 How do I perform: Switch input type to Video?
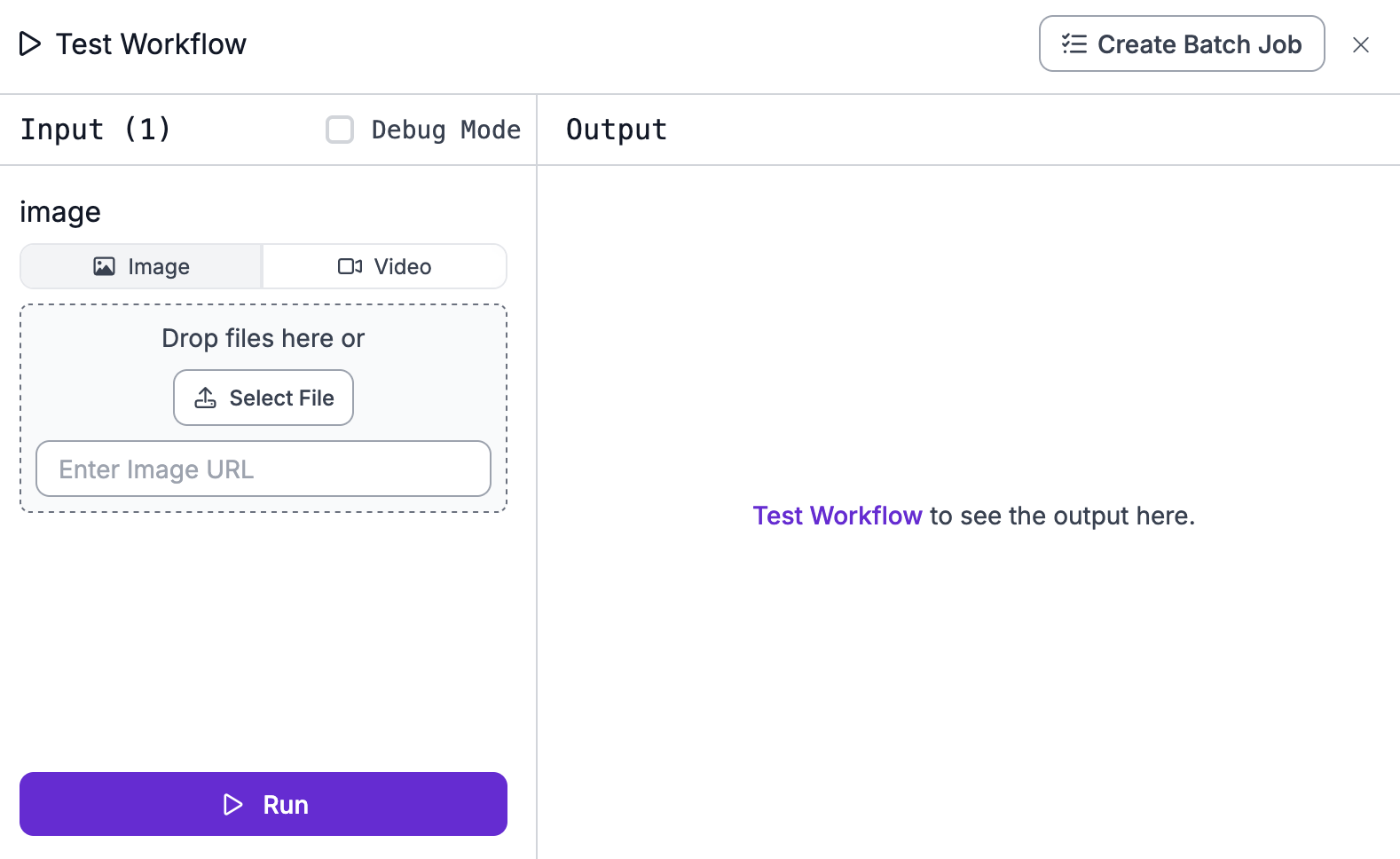[385, 266]
